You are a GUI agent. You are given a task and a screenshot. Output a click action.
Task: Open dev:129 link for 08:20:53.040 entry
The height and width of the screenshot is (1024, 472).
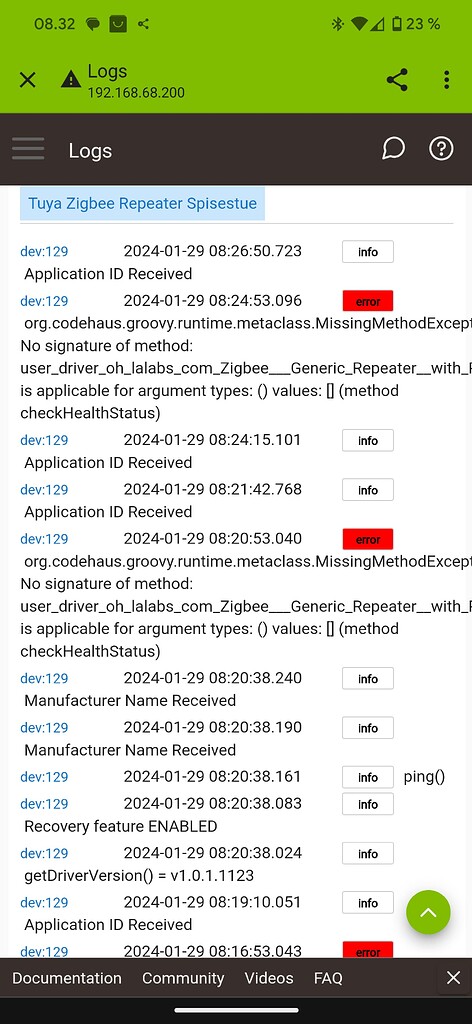(44, 539)
